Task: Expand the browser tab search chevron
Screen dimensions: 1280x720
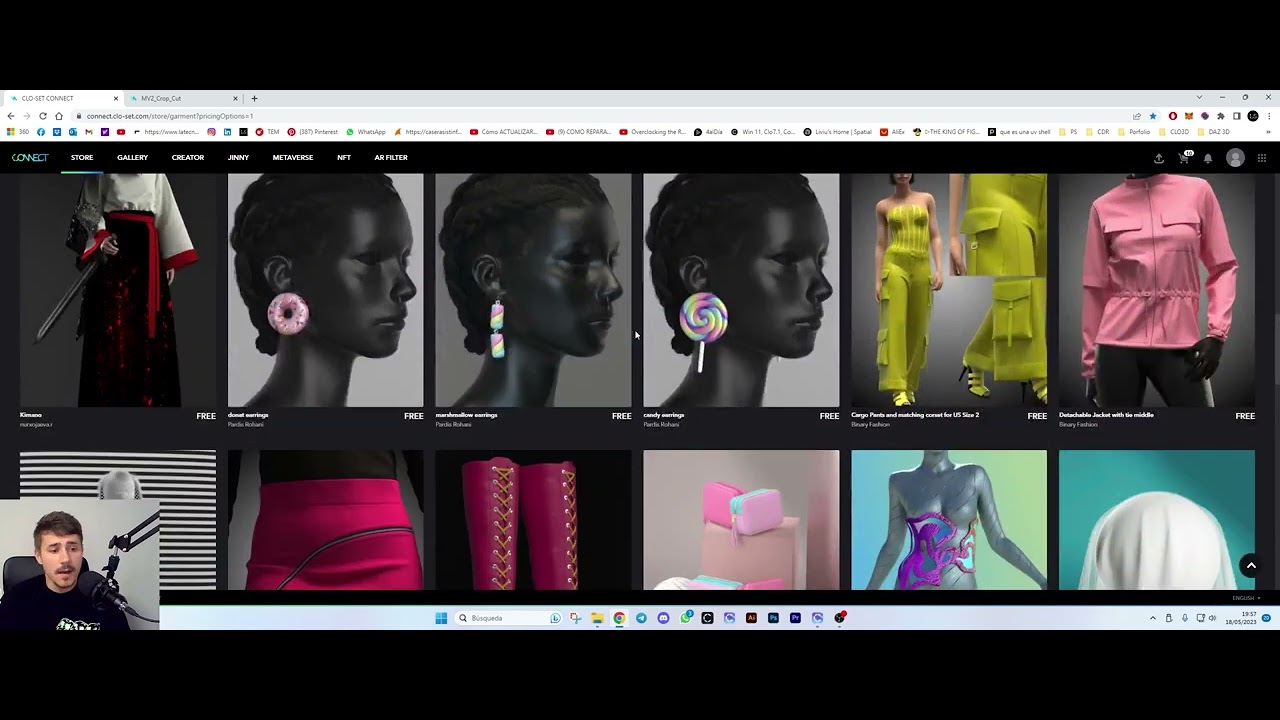Action: (x=1199, y=98)
